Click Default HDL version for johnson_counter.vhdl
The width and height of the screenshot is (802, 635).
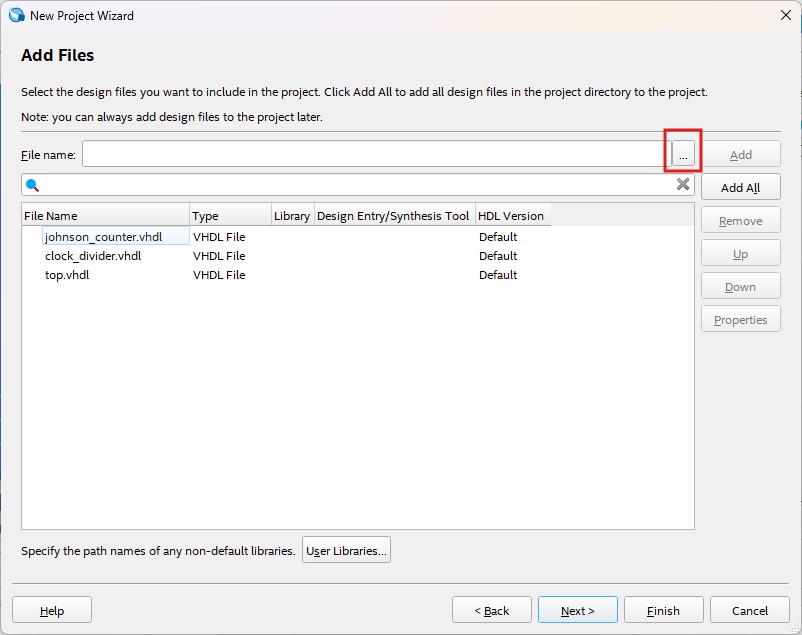point(498,236)
